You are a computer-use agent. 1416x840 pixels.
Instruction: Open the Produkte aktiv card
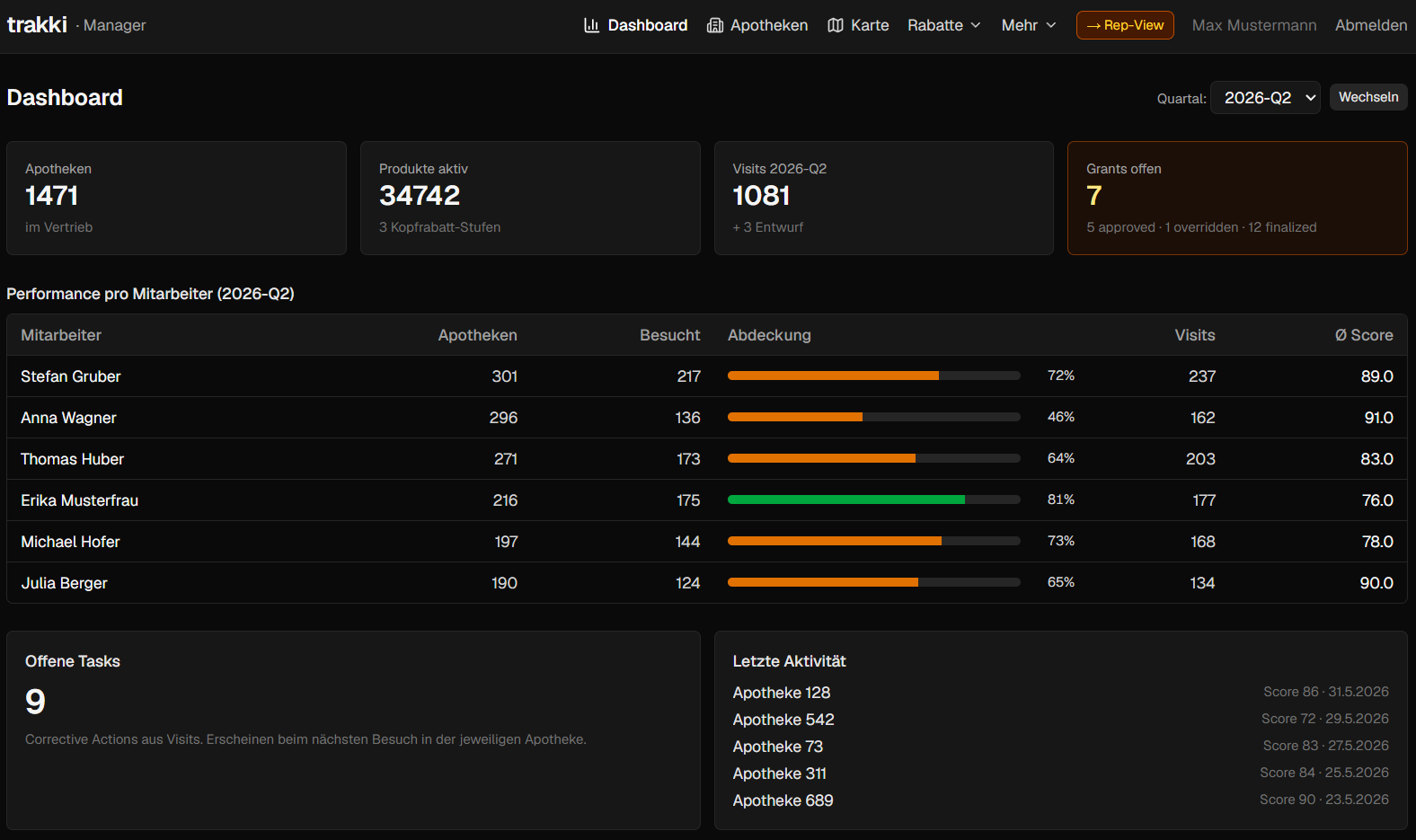(530, 198)
